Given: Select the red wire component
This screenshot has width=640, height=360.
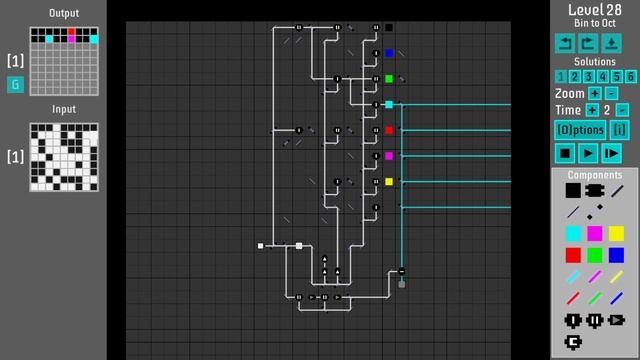Looking at the screenshot, I should point(573,298).
